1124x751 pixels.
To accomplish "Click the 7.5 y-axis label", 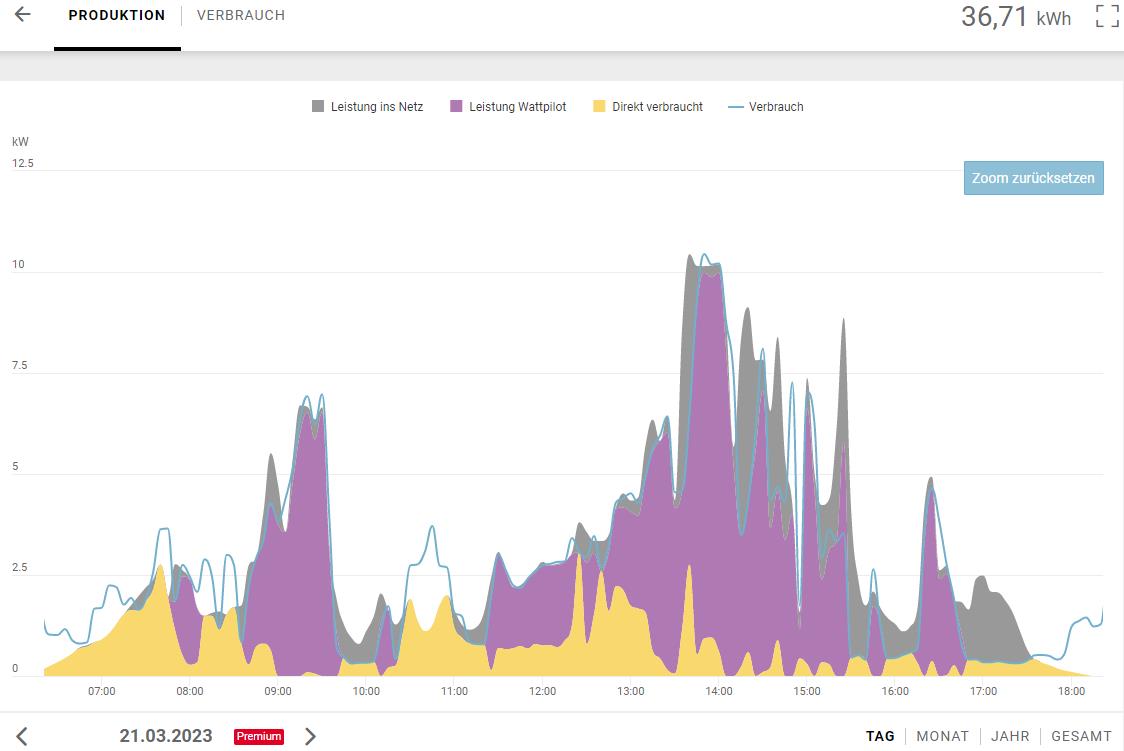I will tap(19, 365).
